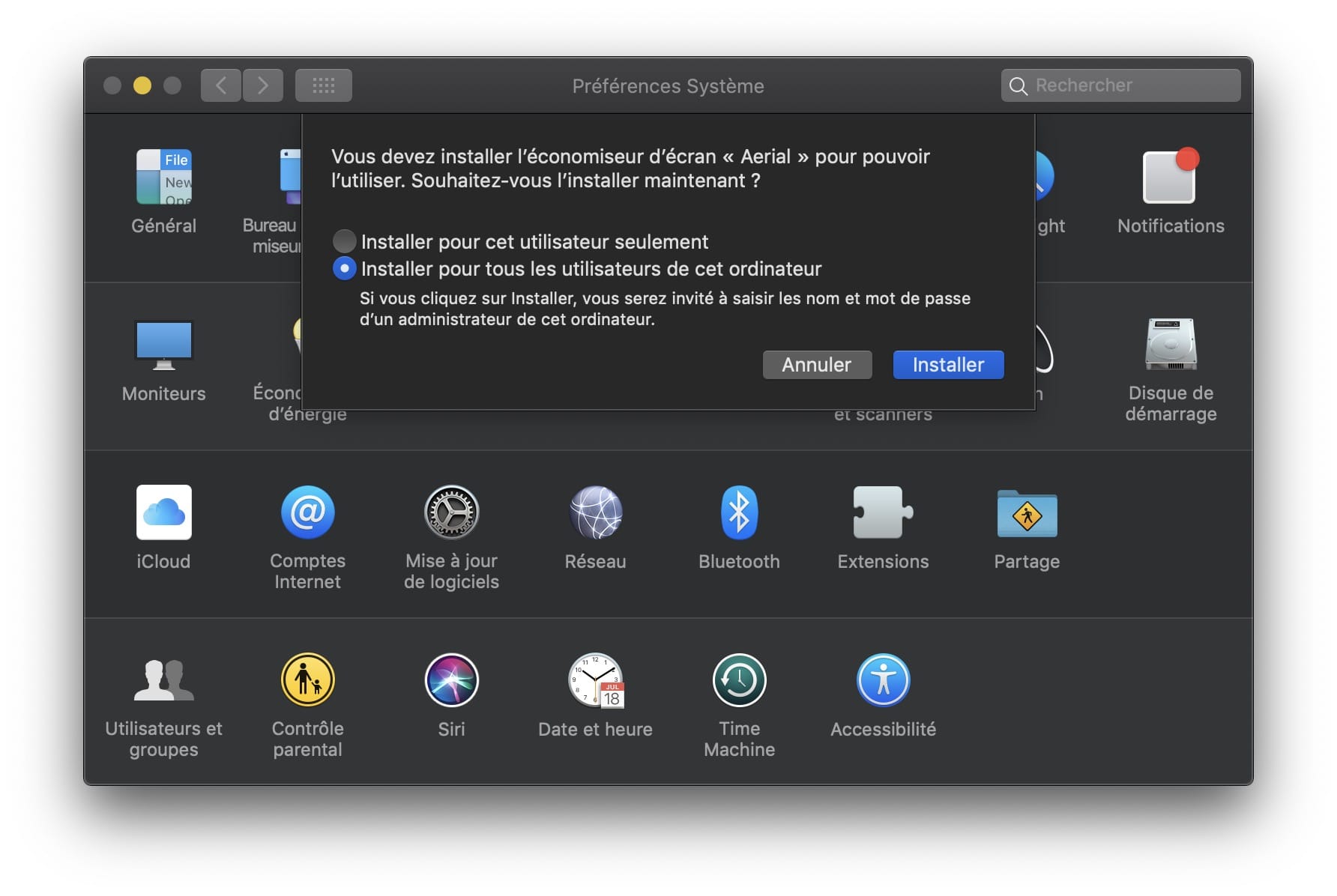Click the Installer button
1337x896 pixels.
(948, 365)
